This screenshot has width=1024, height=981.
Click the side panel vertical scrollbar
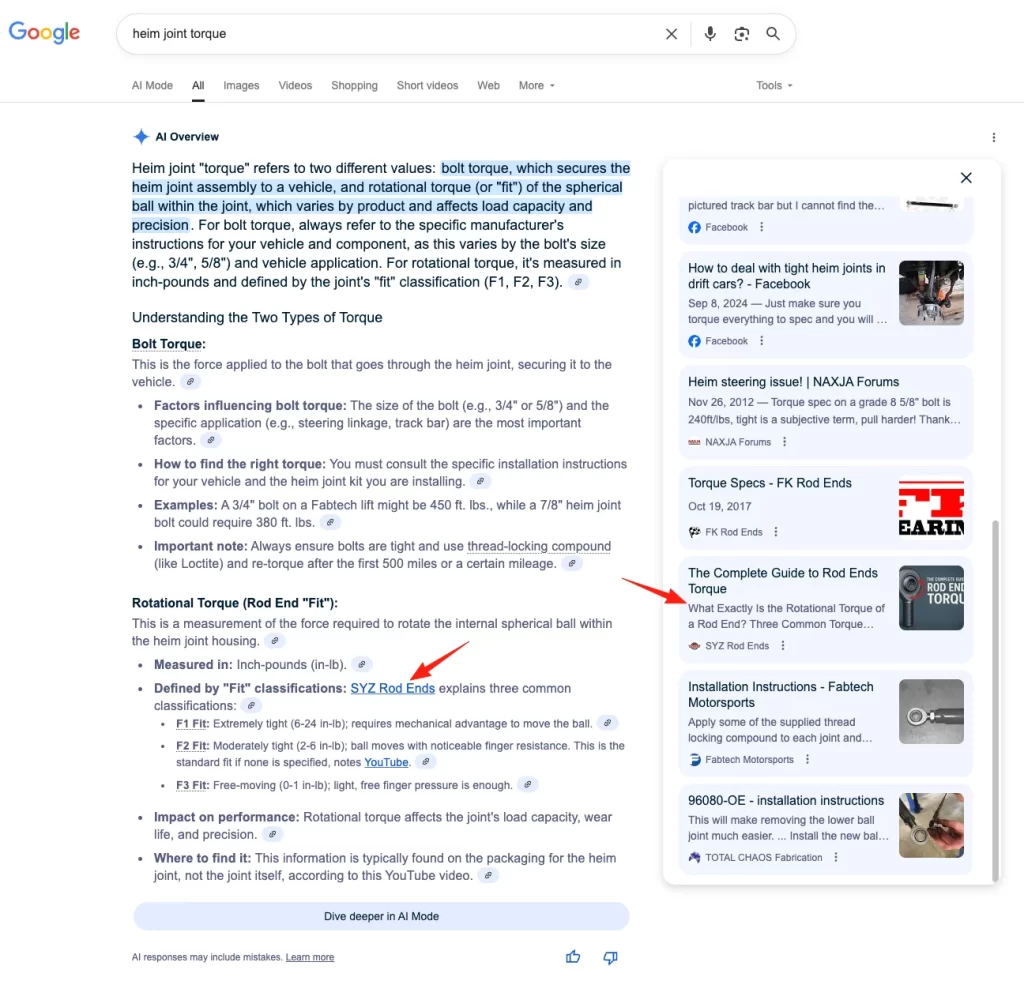pos(995,699)
